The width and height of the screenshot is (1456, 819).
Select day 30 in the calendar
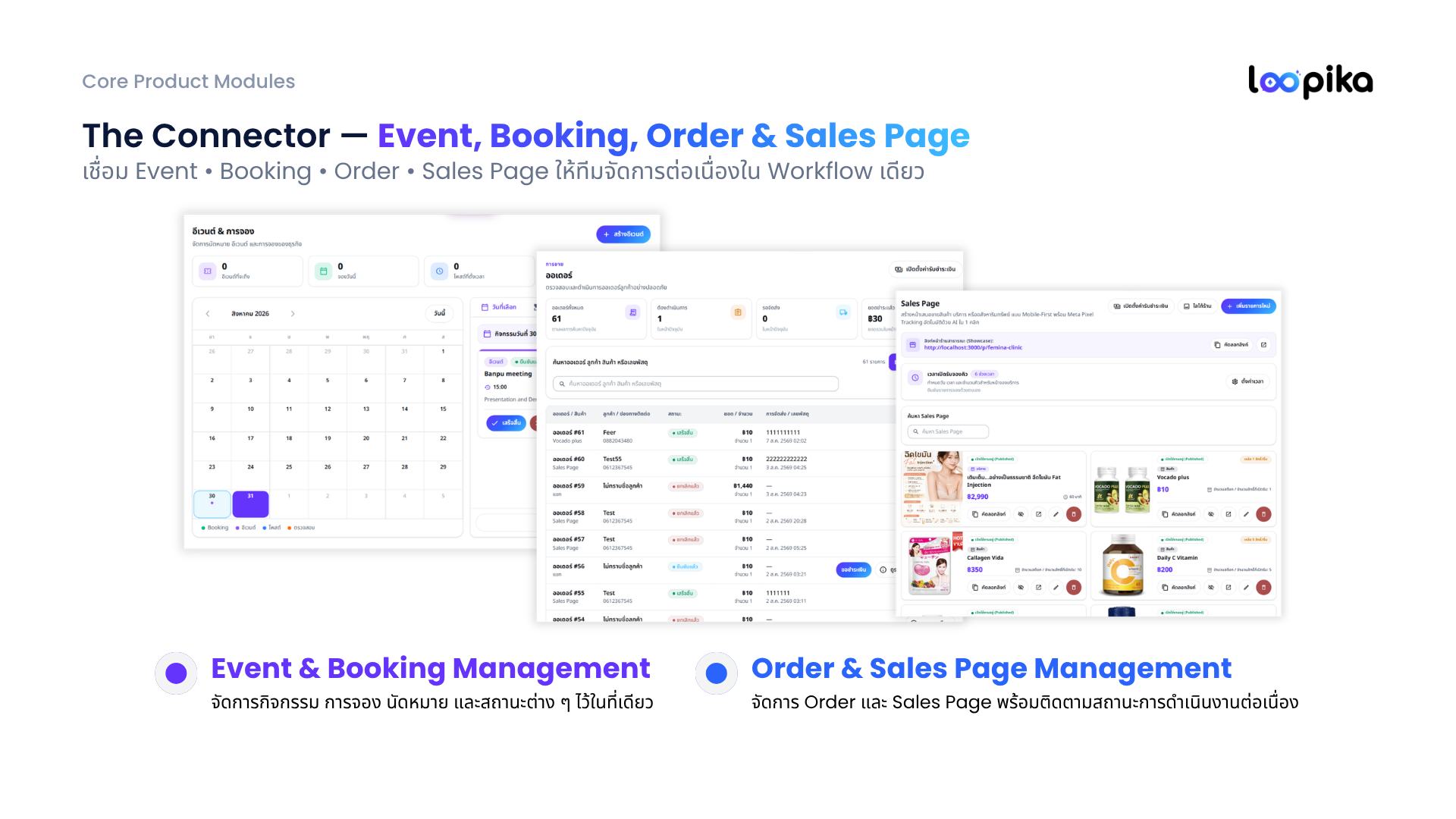[212, 504]
